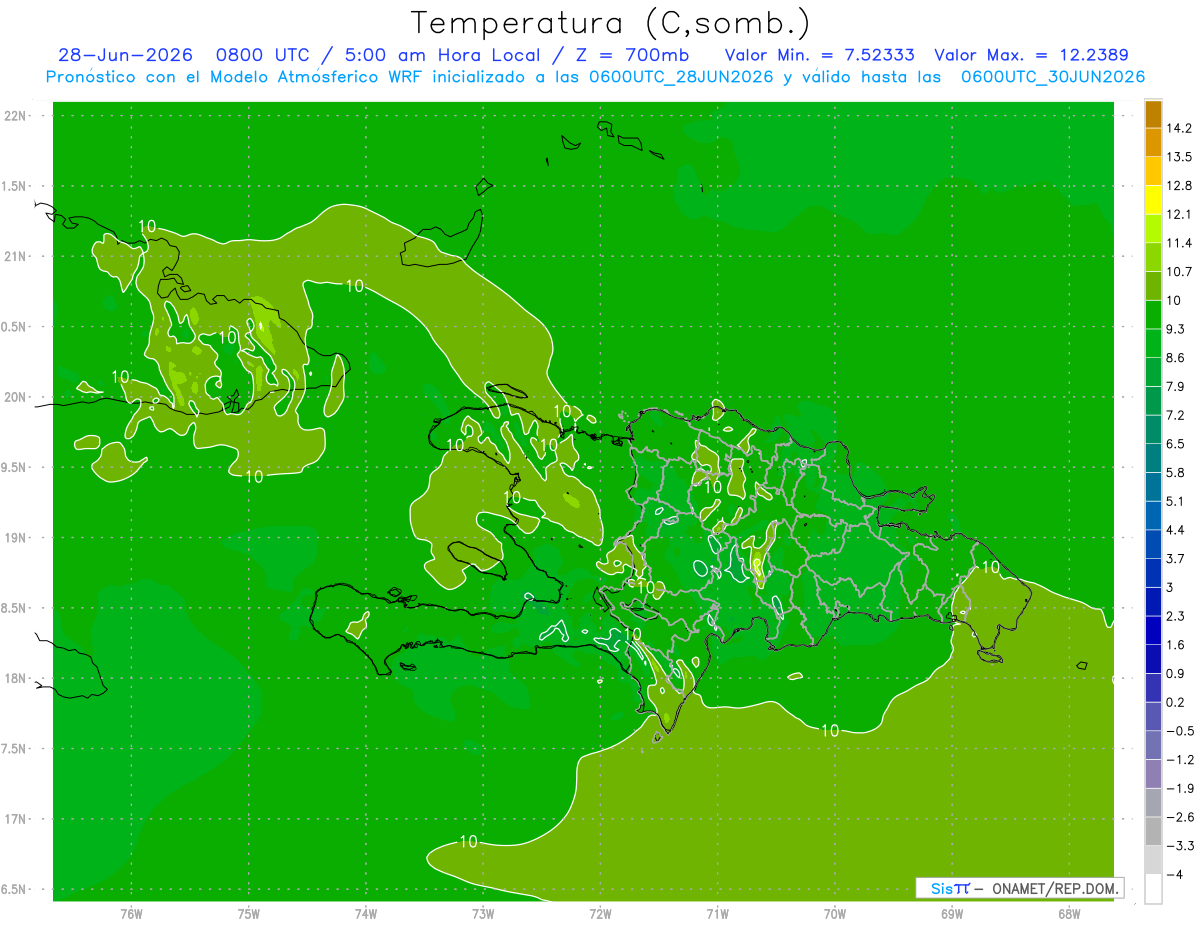Click the "12.1" color scale label

pos(1179,214)
